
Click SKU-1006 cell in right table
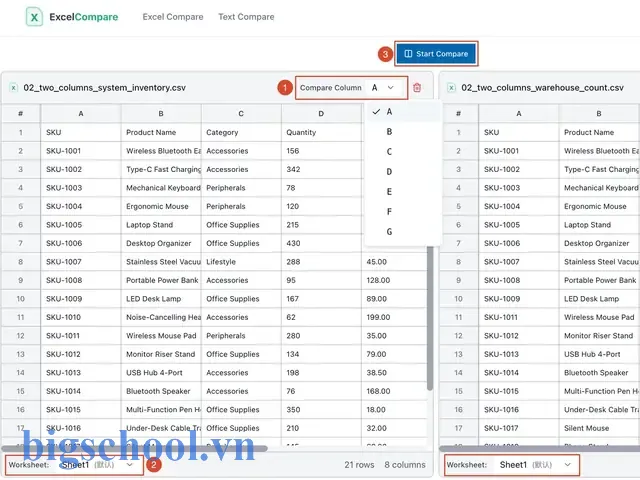(519, 243)
